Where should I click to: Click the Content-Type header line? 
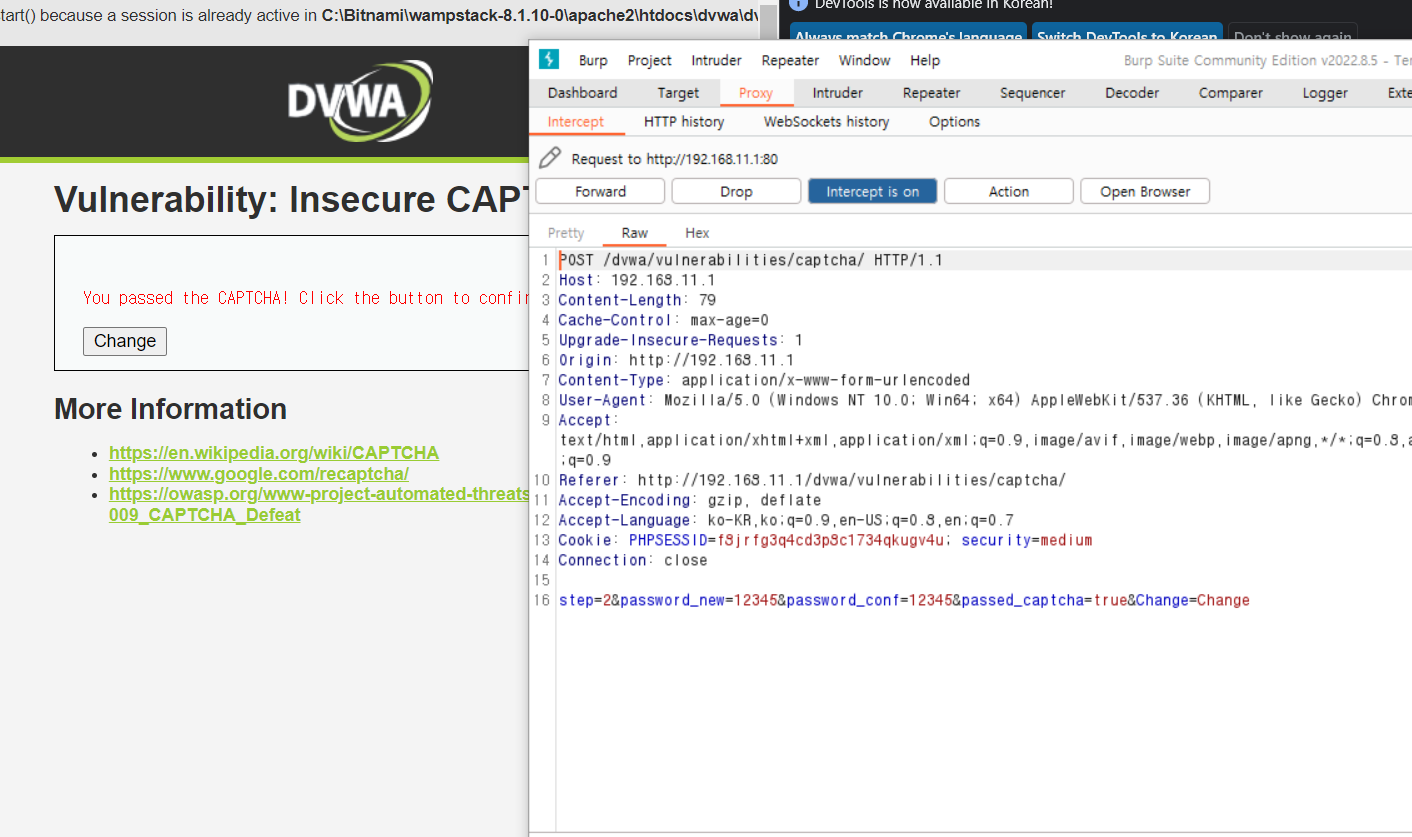[x=764, y=380]
